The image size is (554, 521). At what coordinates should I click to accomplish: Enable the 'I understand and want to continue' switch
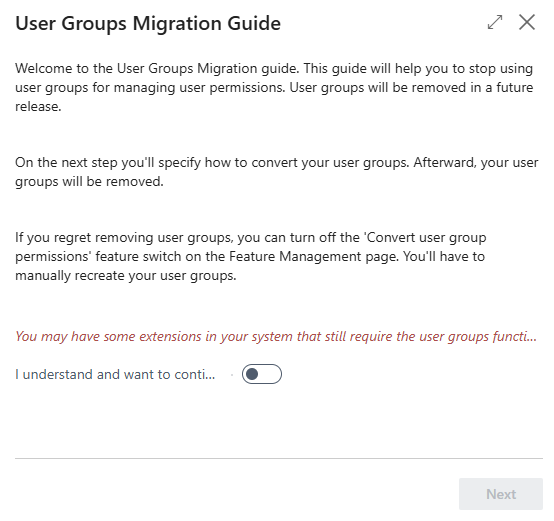click(x=262, y=374)
